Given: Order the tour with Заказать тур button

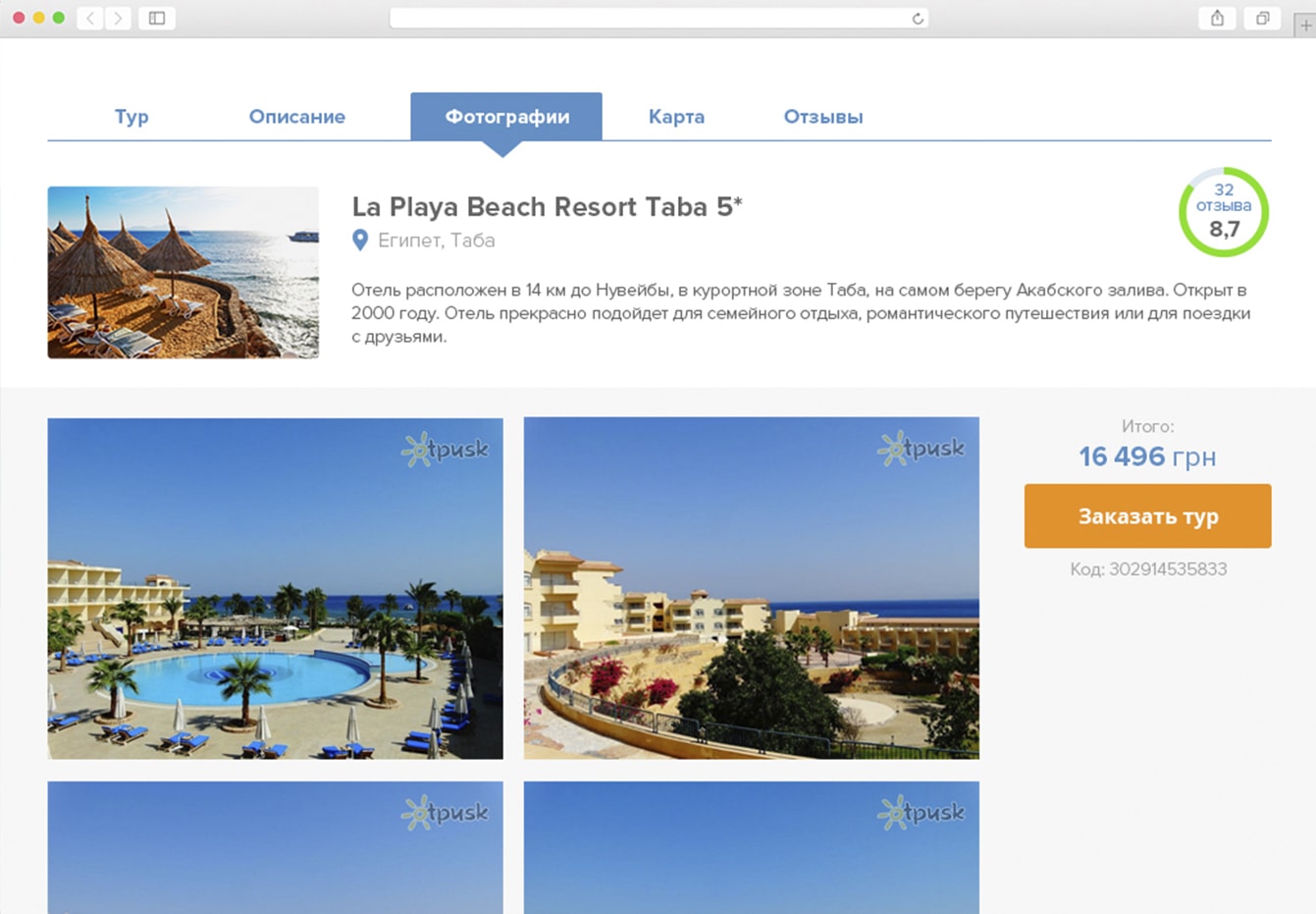Looking at the screenshot, I should pyautogui.click(x=1148, y=516).
